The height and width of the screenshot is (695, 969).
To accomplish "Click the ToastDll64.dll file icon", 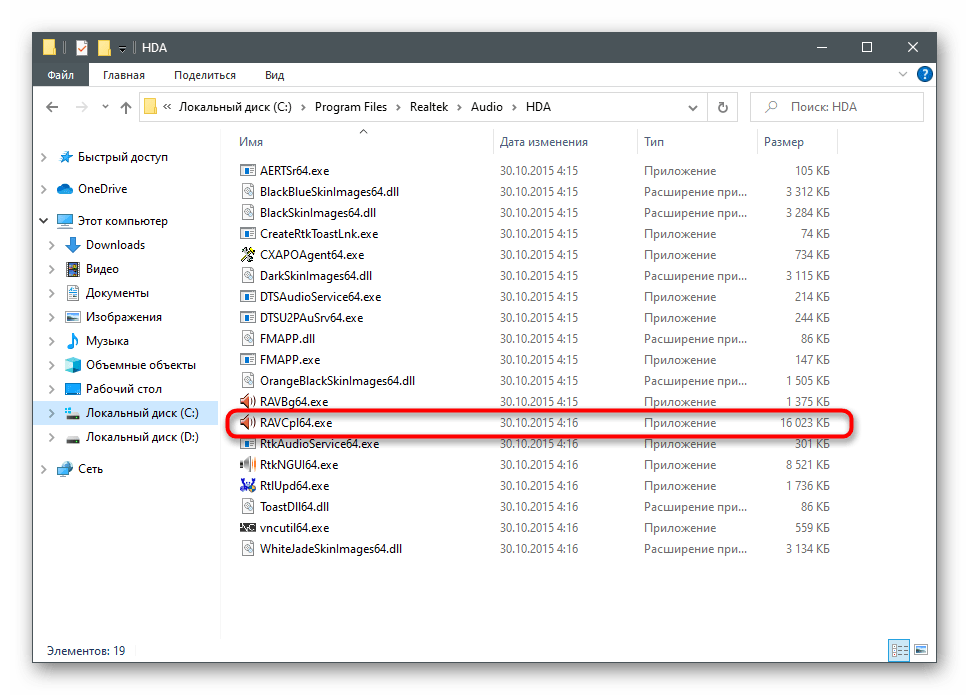I will click(x=248, y=507).
